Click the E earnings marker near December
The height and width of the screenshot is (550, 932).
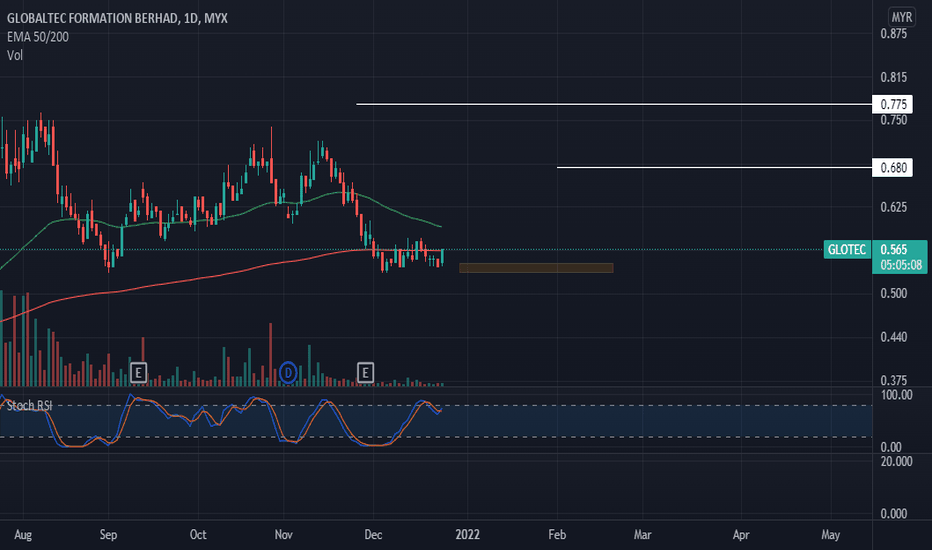[x=366, y=373]
